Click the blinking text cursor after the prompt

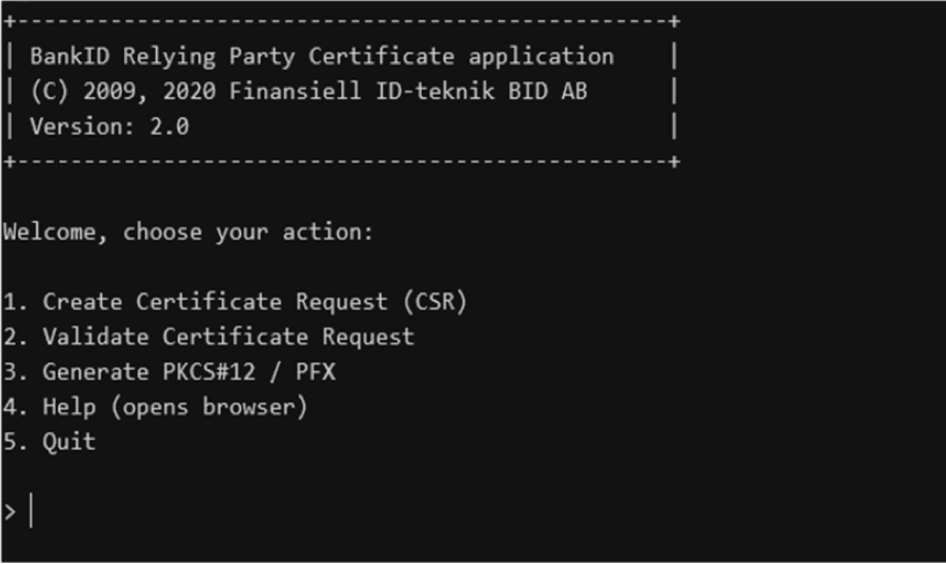pos(31,511)
